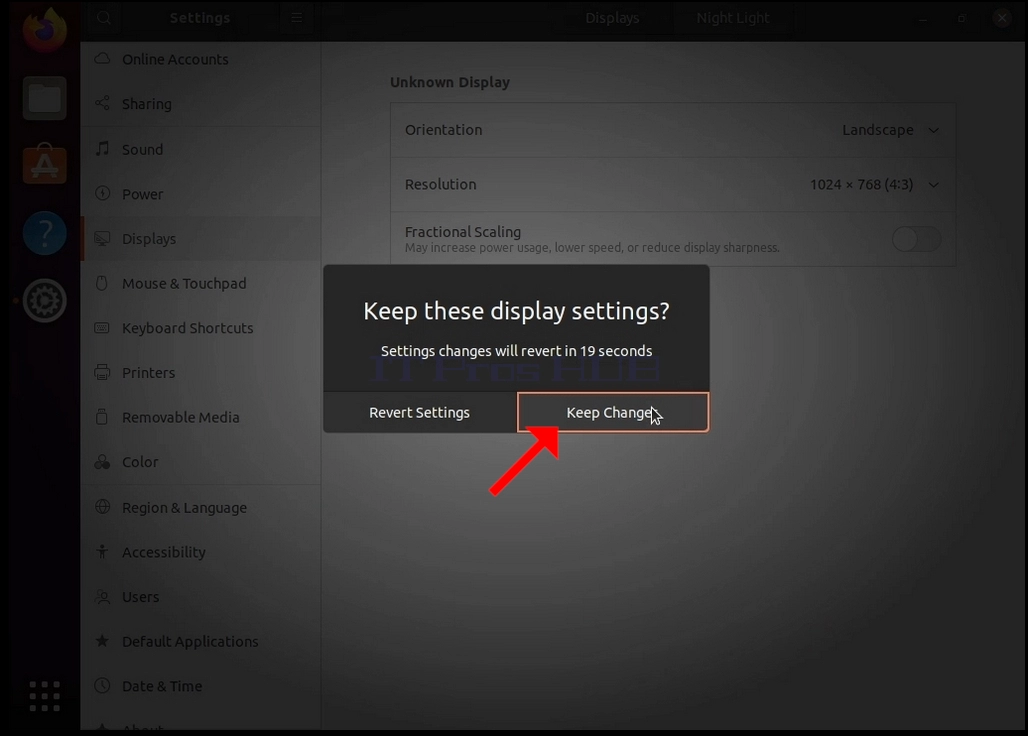Switch to the Displays tab

click(x=612, y=18)
